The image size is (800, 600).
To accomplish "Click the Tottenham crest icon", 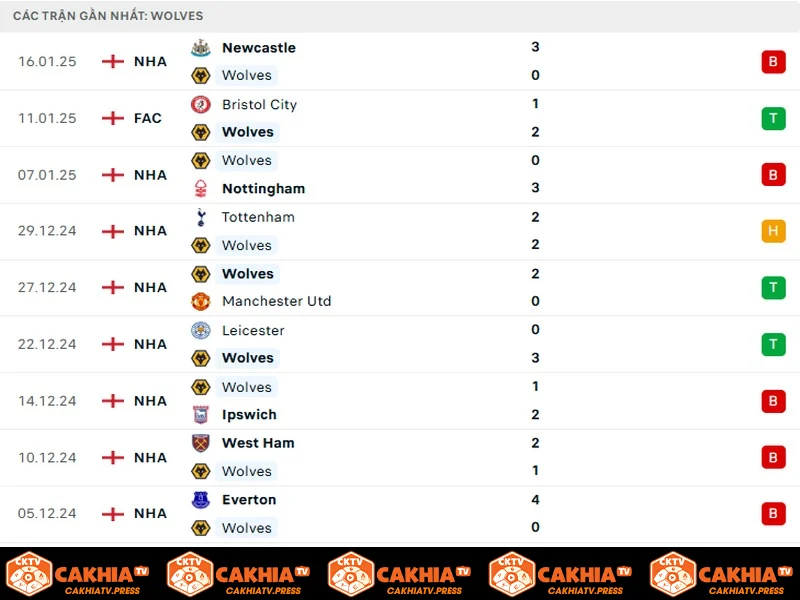I will (x=201, y=217).
